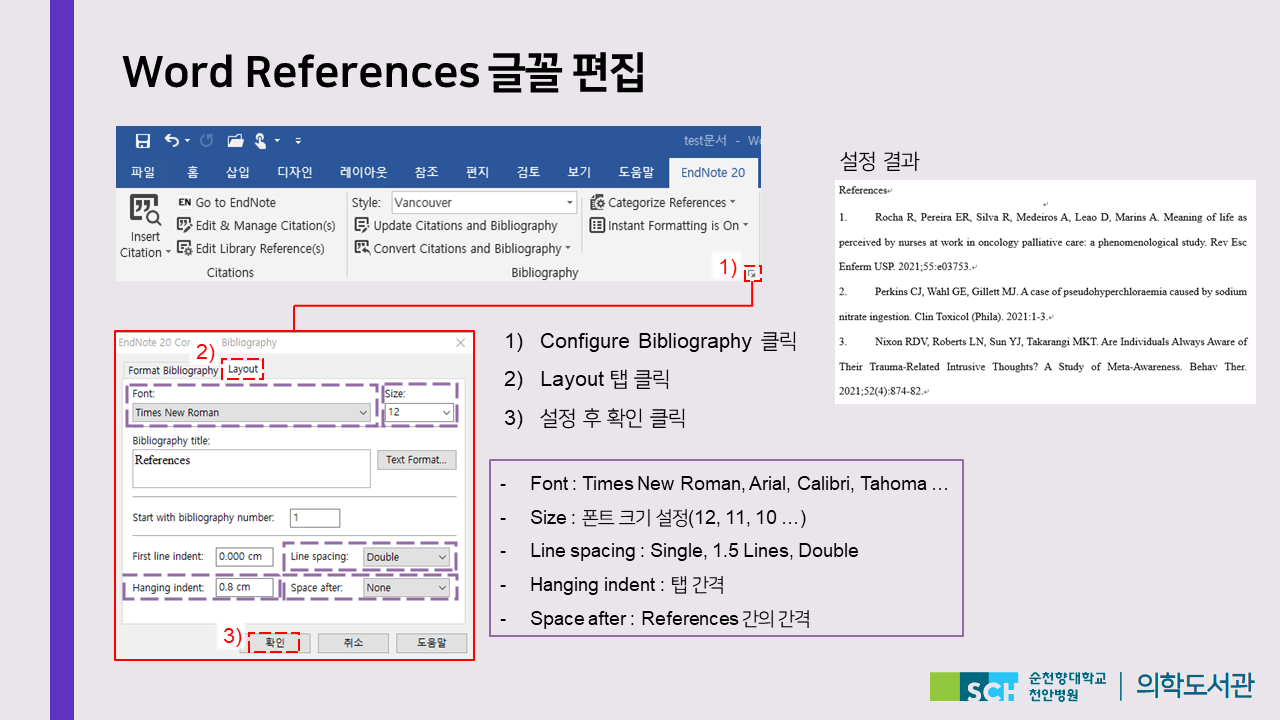Expand the Insert Citation dropdown label
The image size is (1280, 720).
pos(145,245)
